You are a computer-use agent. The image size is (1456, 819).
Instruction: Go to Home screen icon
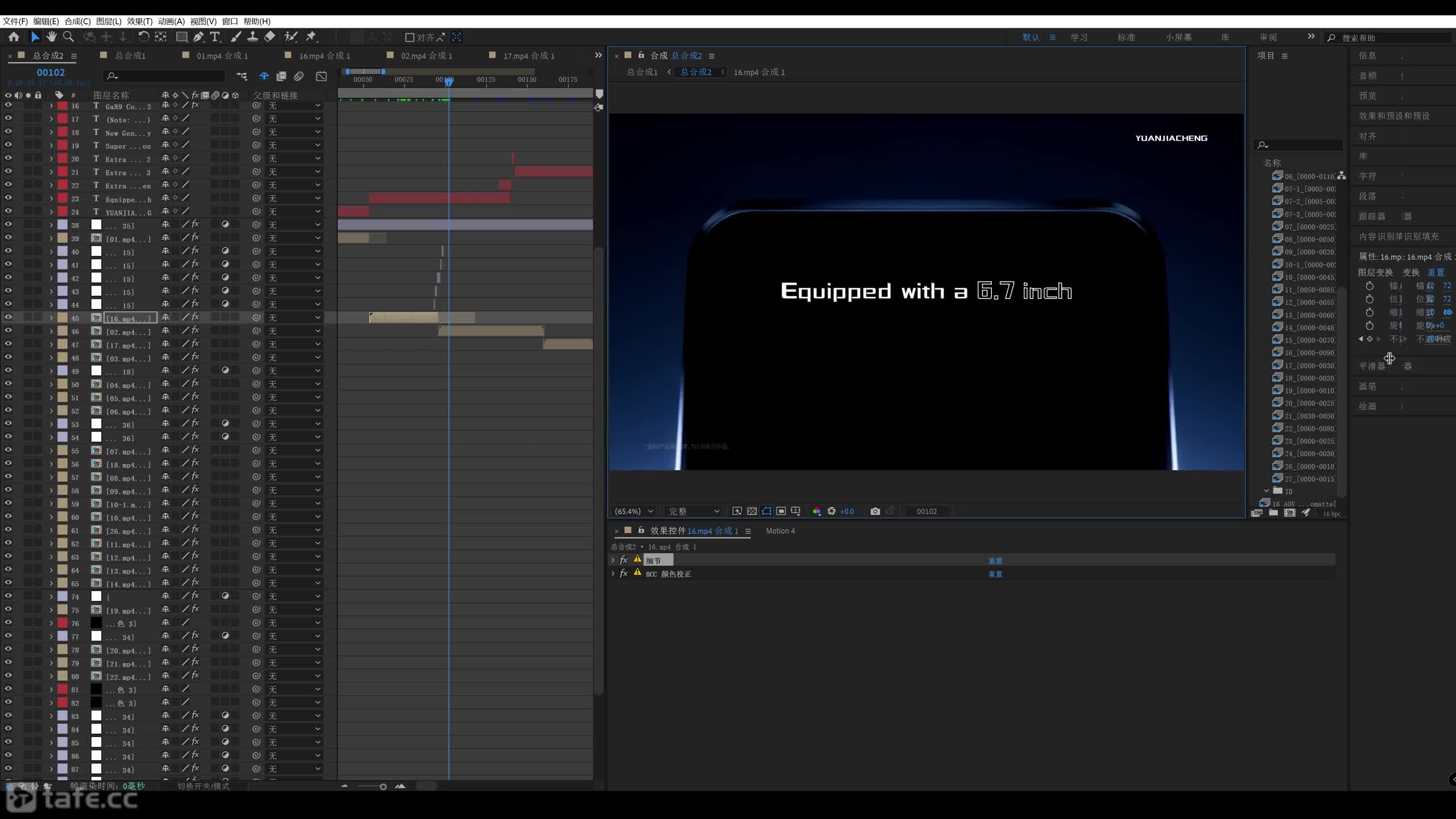[x=14, y=37]
